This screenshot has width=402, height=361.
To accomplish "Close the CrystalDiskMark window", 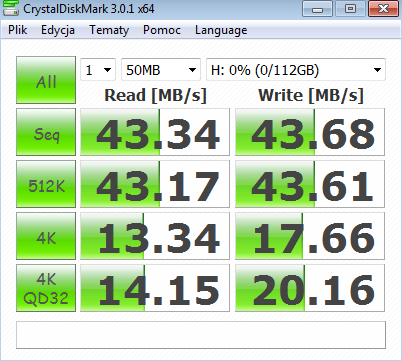I will (383, 9).
